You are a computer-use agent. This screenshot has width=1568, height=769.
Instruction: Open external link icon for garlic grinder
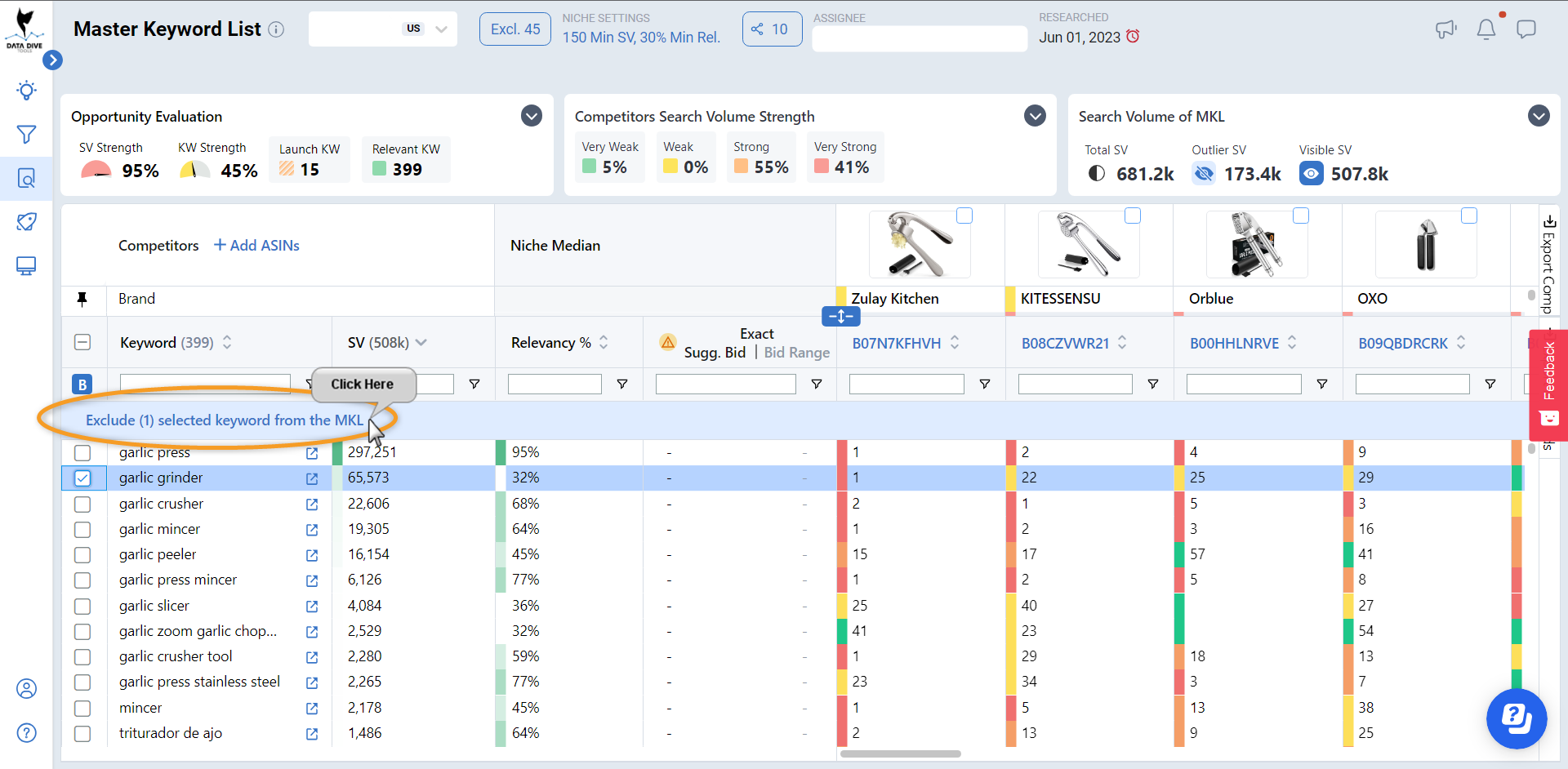[312, 478]
